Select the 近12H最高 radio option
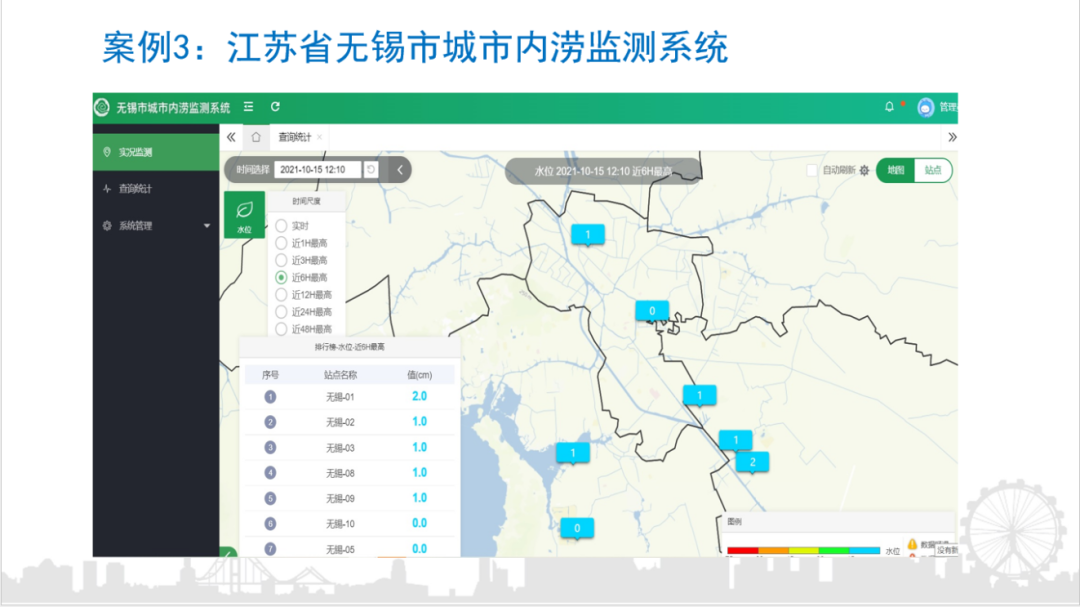 pos(281,295)
